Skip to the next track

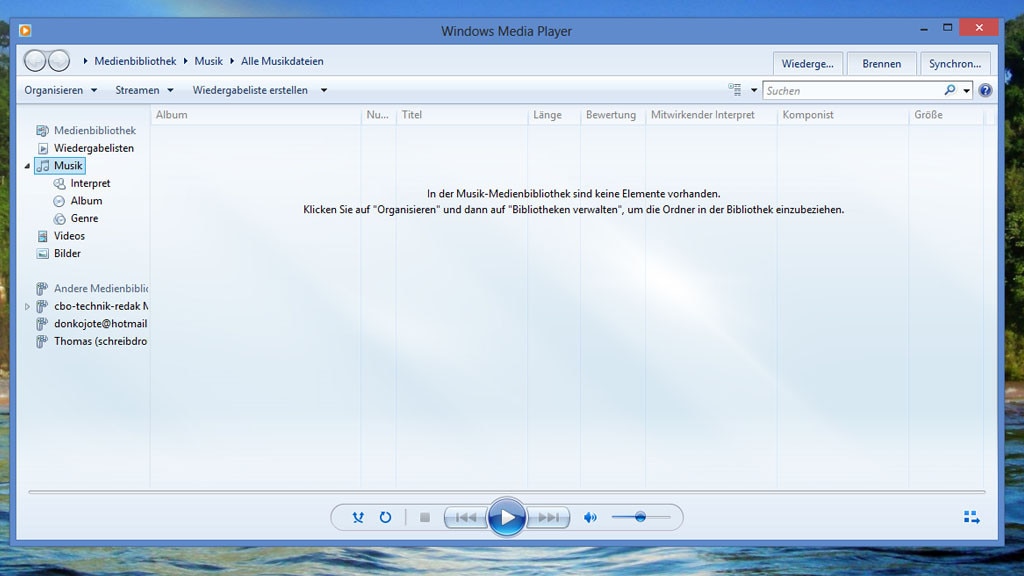(549, 517)
